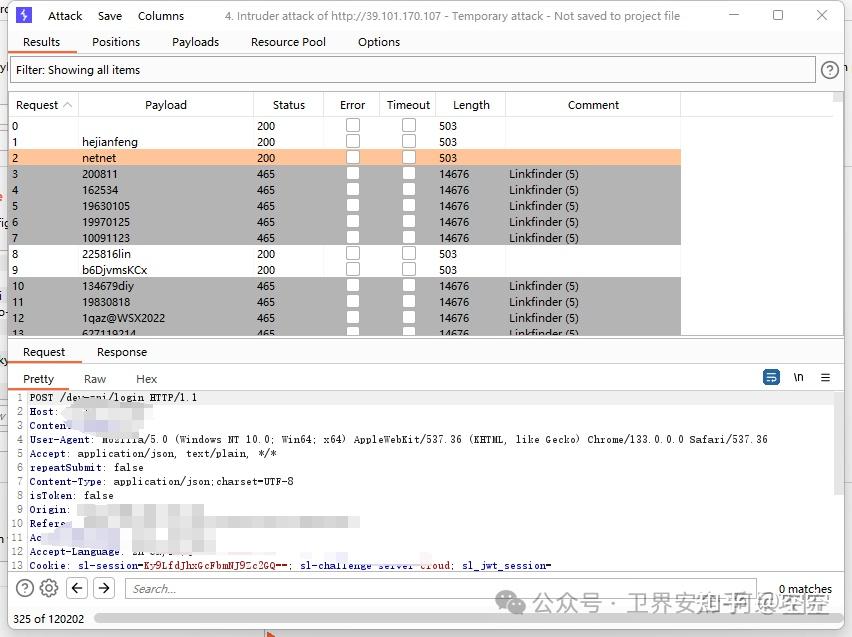Click the Filter: Showing all items bar
Screen dimensions: 852x637
tap(413, 70)
